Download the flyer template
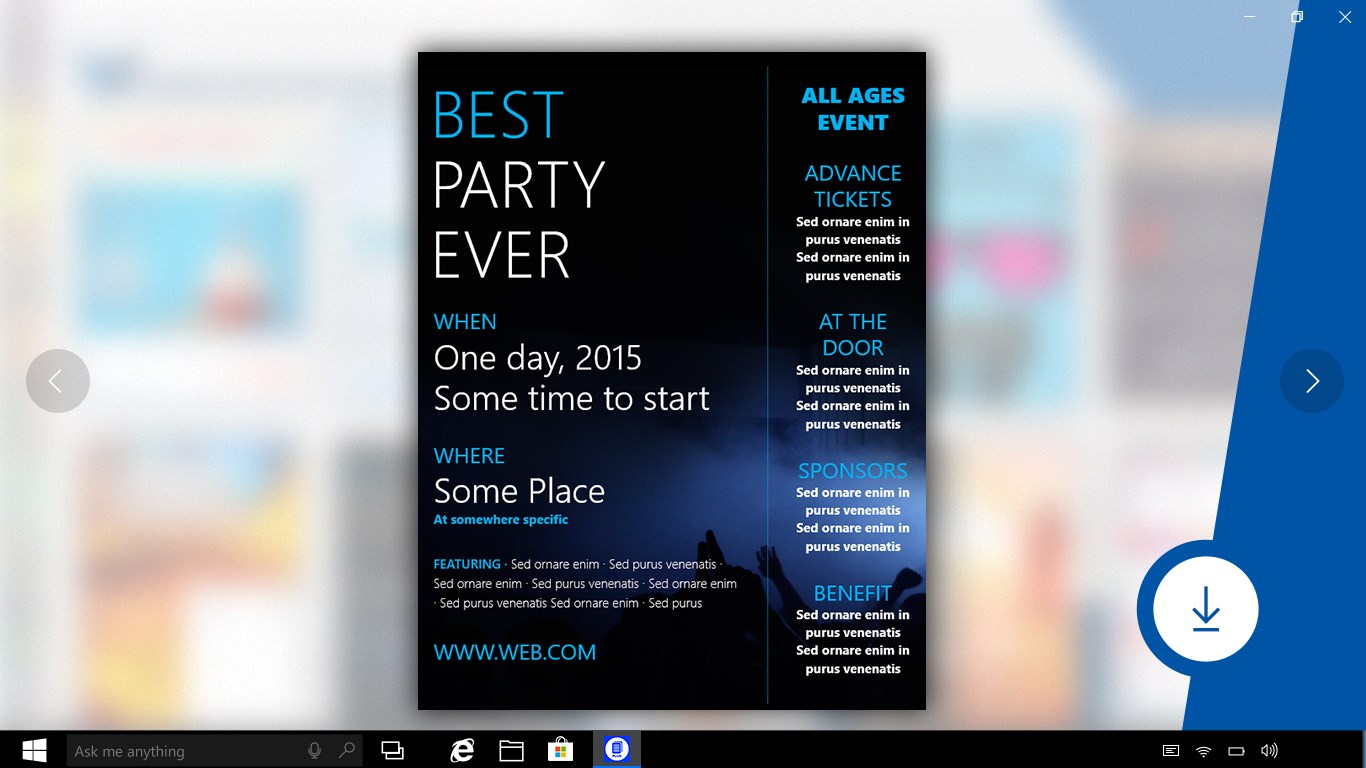This screenshot has width=1366, height=768. 1206,609
